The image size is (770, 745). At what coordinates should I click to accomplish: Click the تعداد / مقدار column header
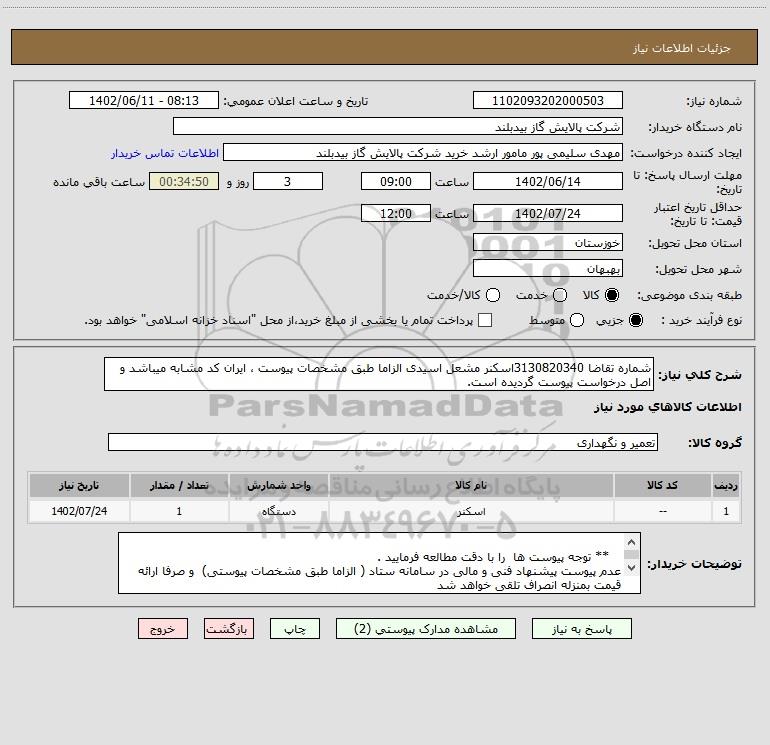pyautogui.click(x=179, y=485)
